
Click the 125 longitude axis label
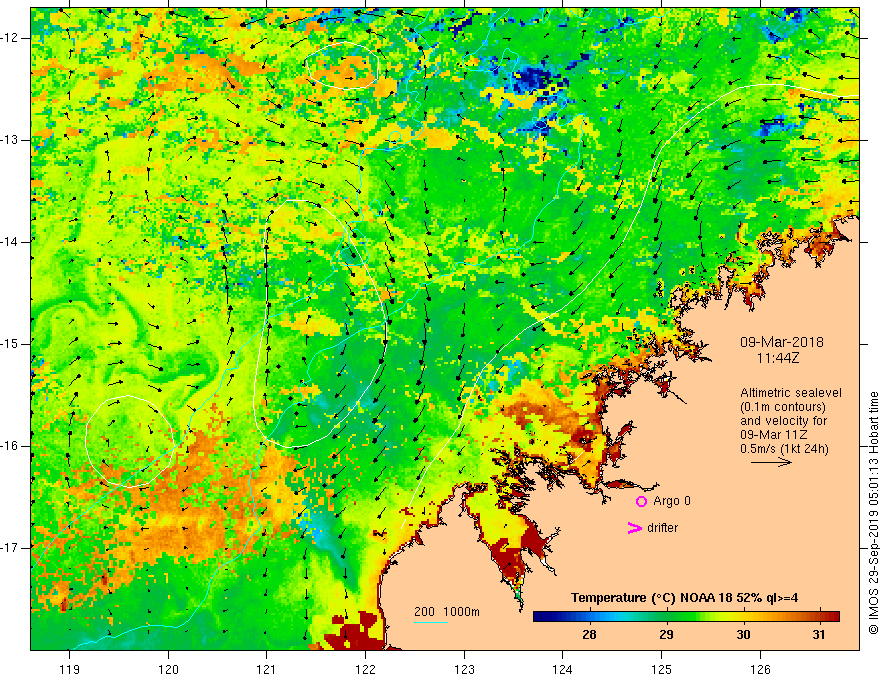click(x=662, y=669)
